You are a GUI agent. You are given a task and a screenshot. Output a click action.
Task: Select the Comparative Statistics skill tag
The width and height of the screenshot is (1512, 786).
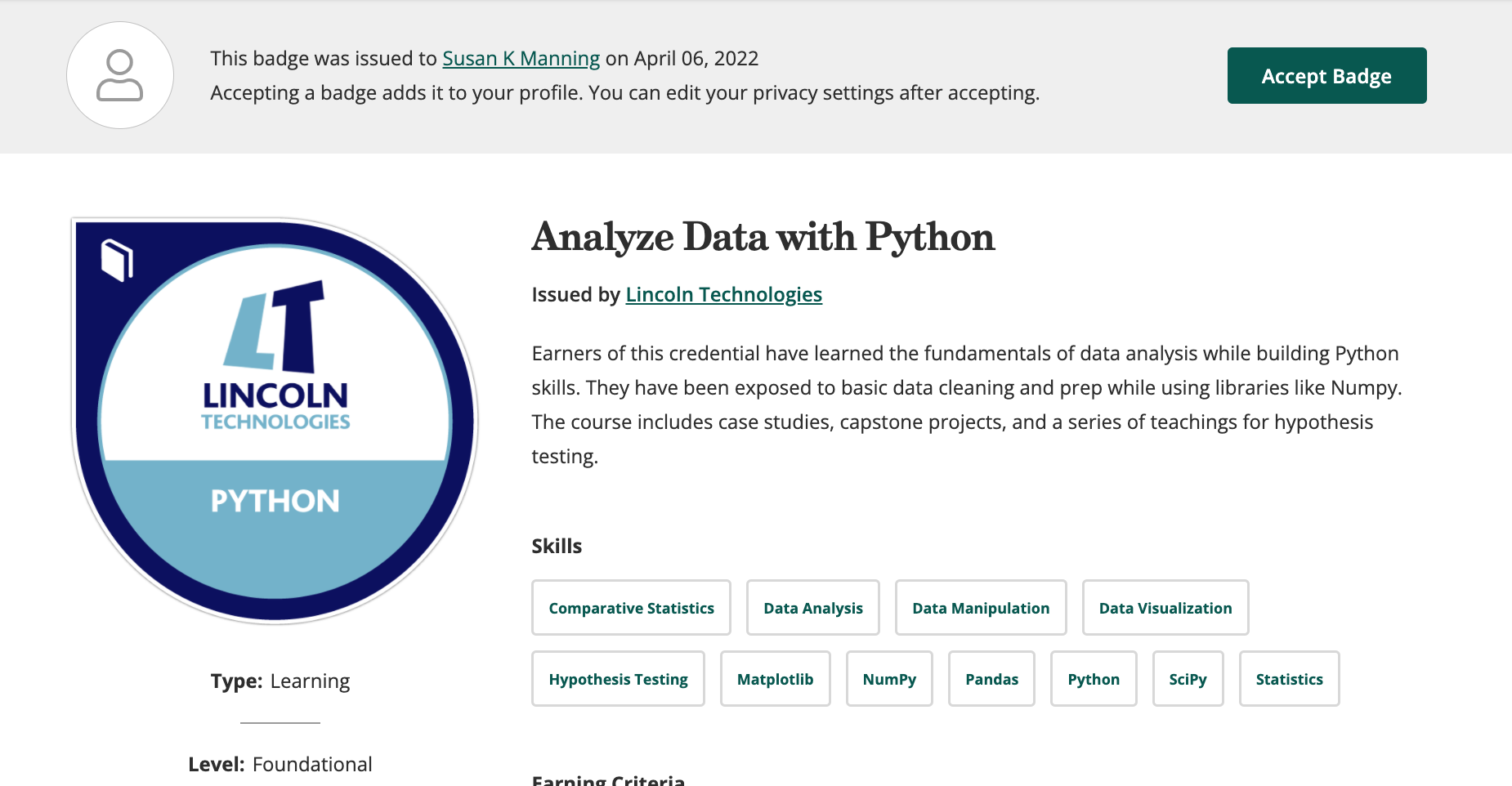pyautogui.click(x=631, y=608)
